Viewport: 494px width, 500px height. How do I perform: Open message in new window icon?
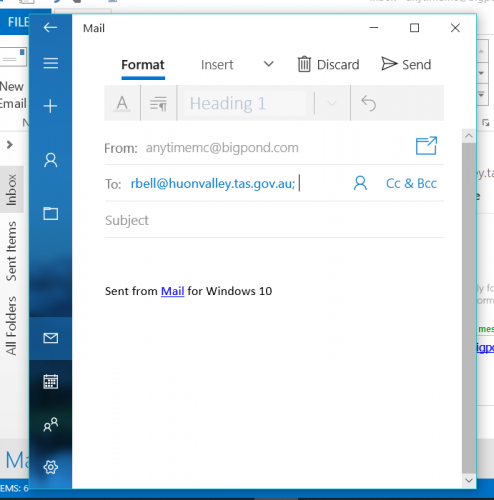point(426,146)
